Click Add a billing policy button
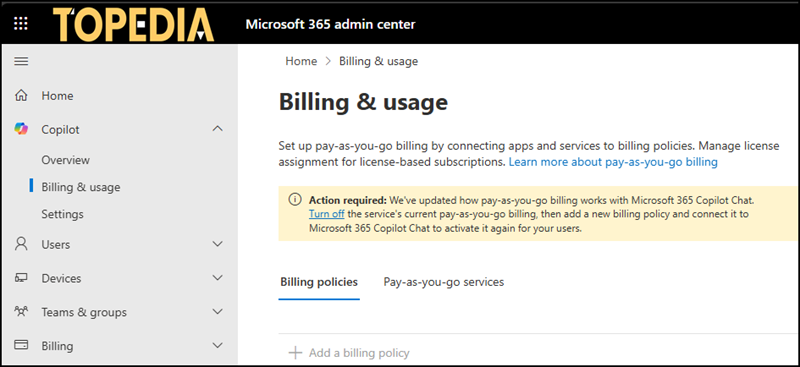This screenshot has height=367, width=800. [x=349, y=353]
